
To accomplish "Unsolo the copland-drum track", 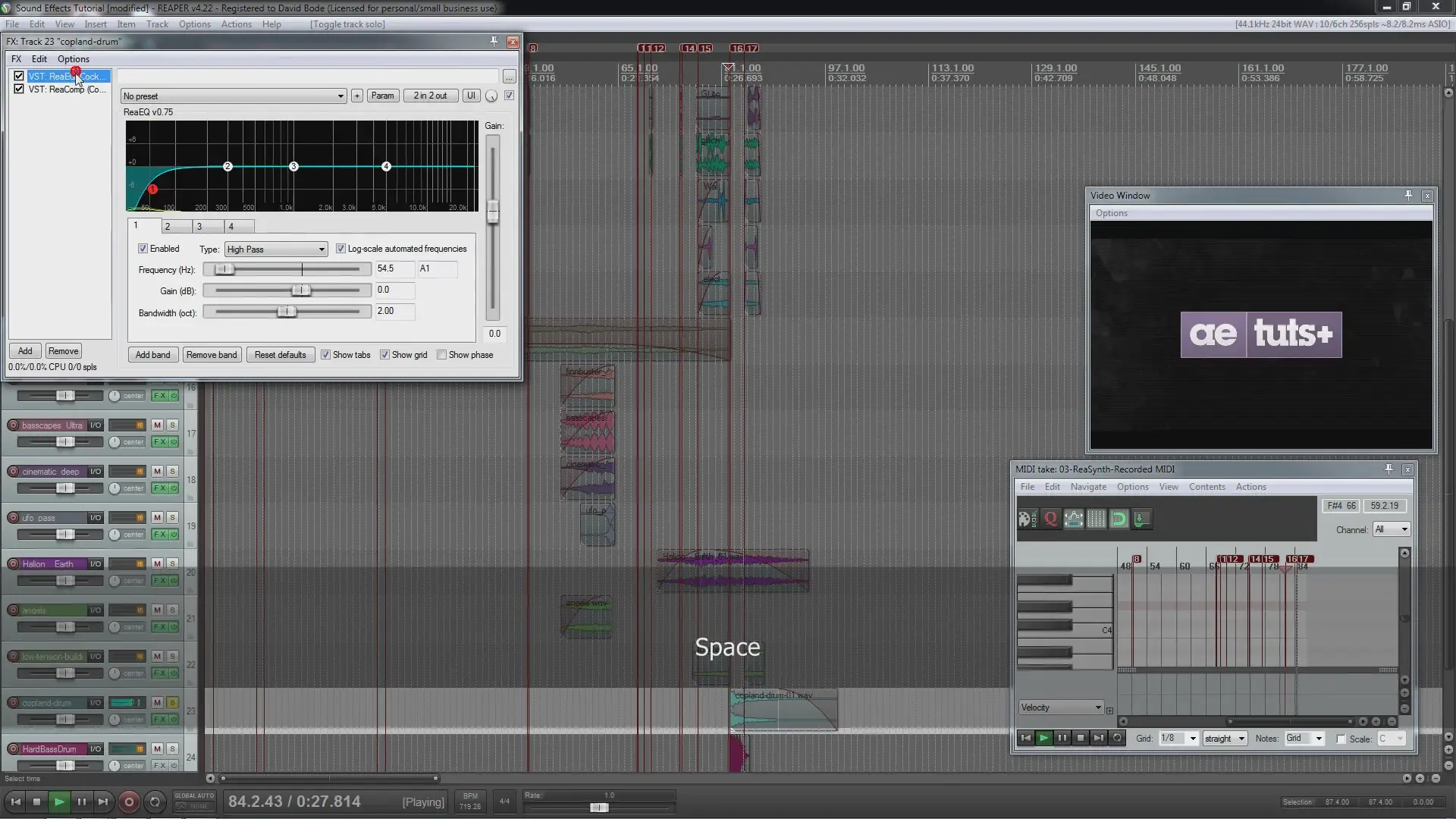I will (x=172, y=703).
